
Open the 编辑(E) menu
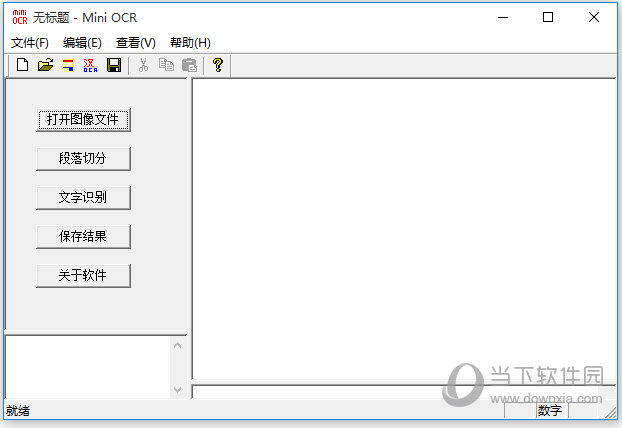[x=82, y=42]
